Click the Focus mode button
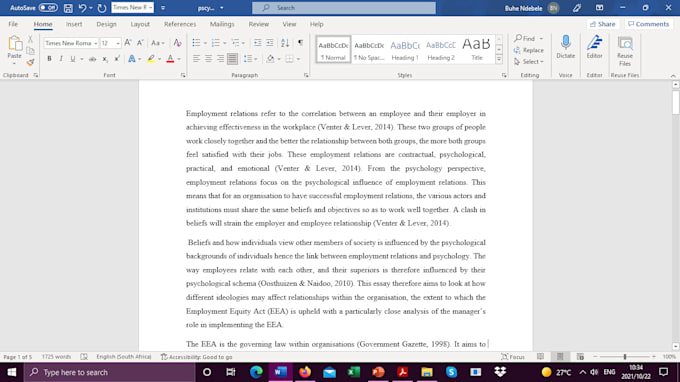This screenshot has height=382, width=680. [x=513, y=357]
